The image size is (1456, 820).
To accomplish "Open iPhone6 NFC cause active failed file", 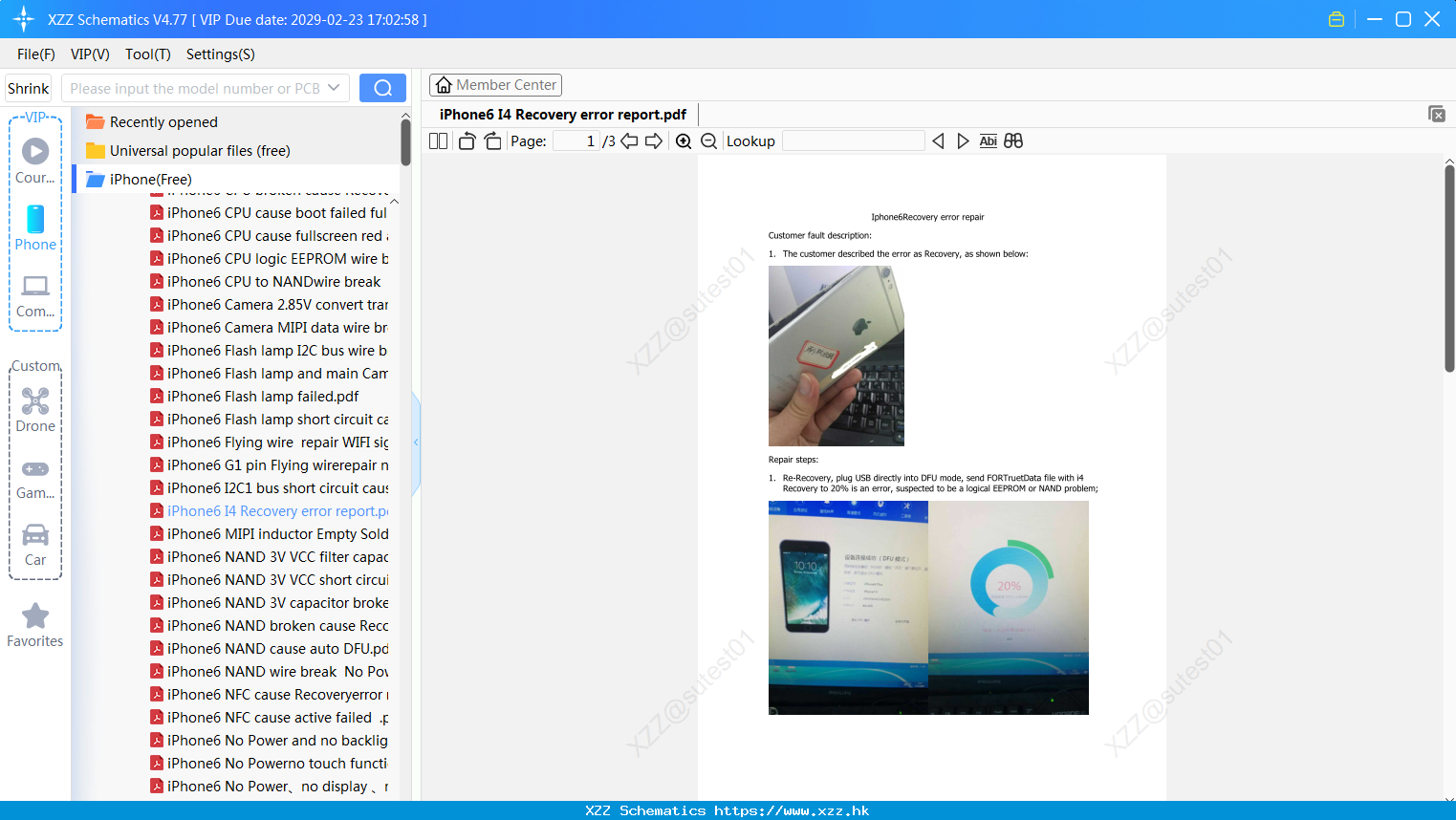I will point(269,717).
